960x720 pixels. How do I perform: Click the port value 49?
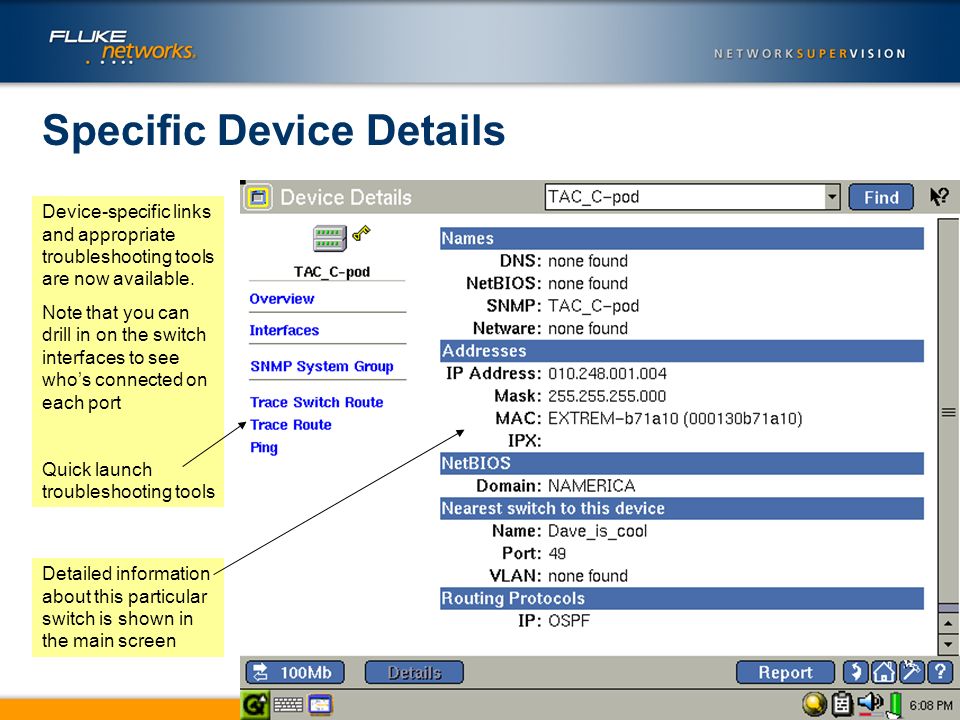(557, 553)
